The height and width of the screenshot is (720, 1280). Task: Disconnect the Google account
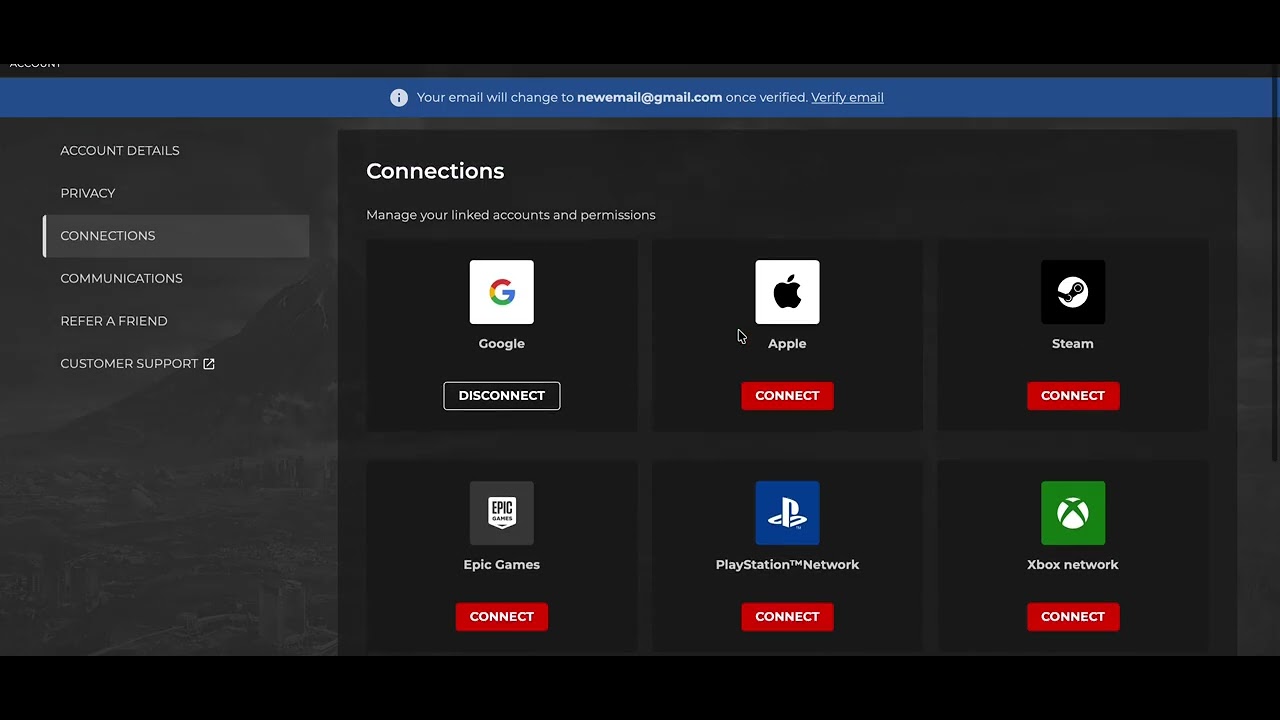(502, 395)
